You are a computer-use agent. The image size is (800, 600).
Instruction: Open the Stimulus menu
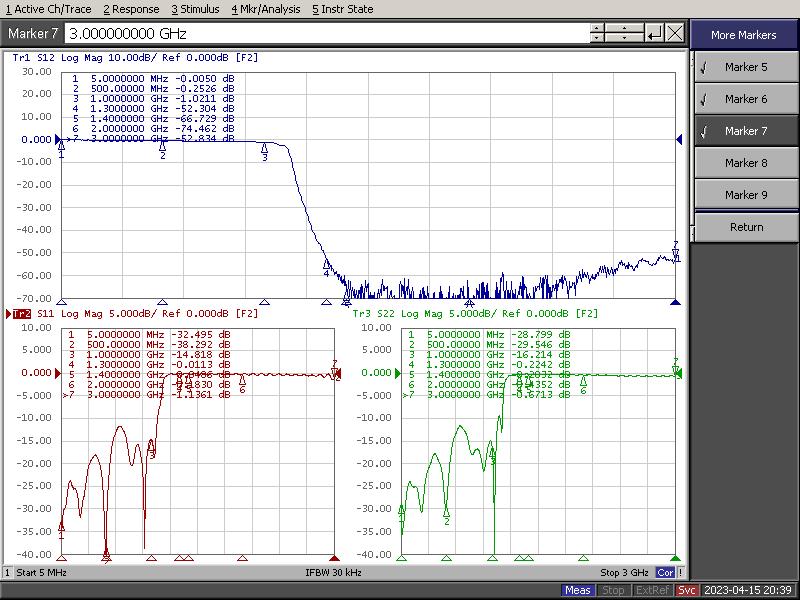[x=195, y=9]
